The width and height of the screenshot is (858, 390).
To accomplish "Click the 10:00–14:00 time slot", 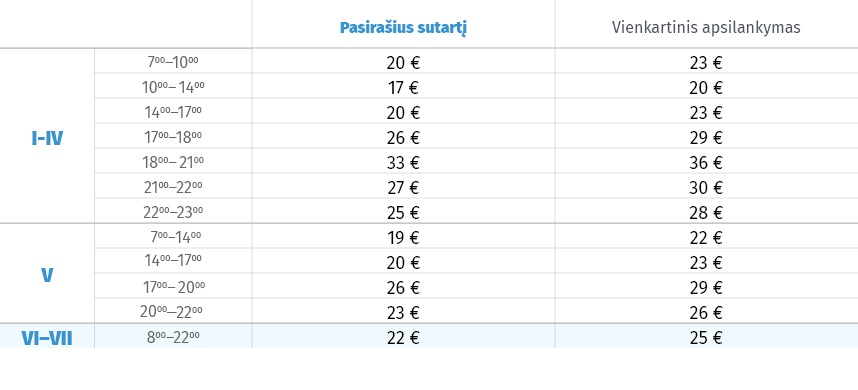I will tap(173, 87).
